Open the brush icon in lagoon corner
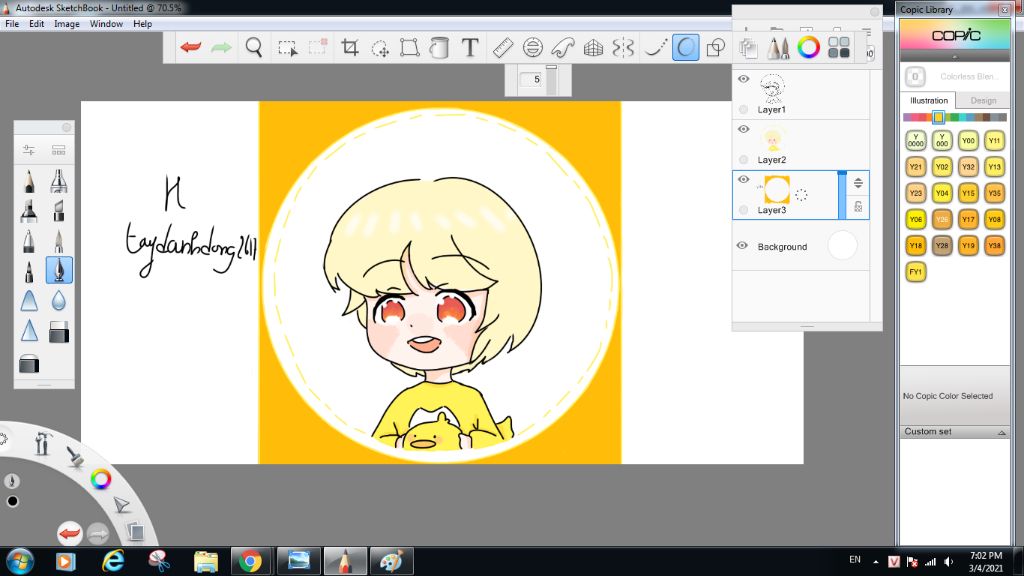The image size is (1024, 576). pos(75,456)
